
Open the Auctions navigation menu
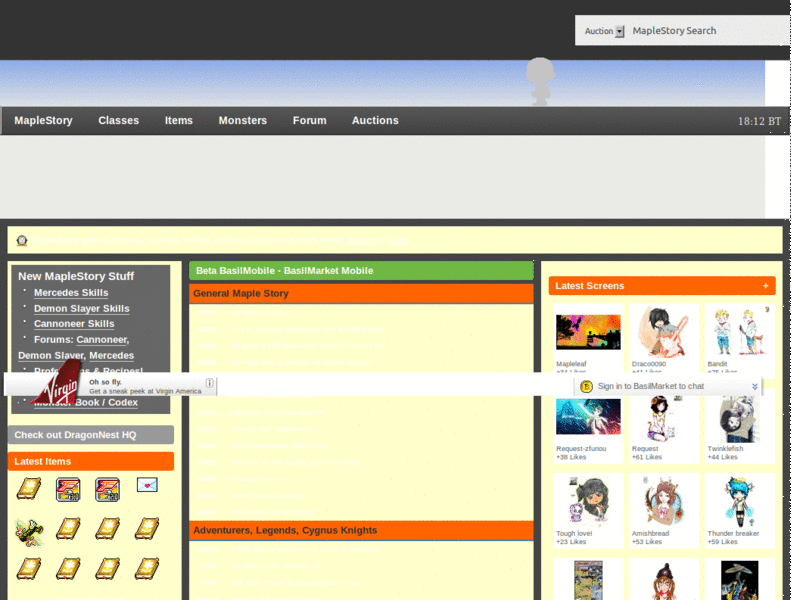[x=375, y=121]
